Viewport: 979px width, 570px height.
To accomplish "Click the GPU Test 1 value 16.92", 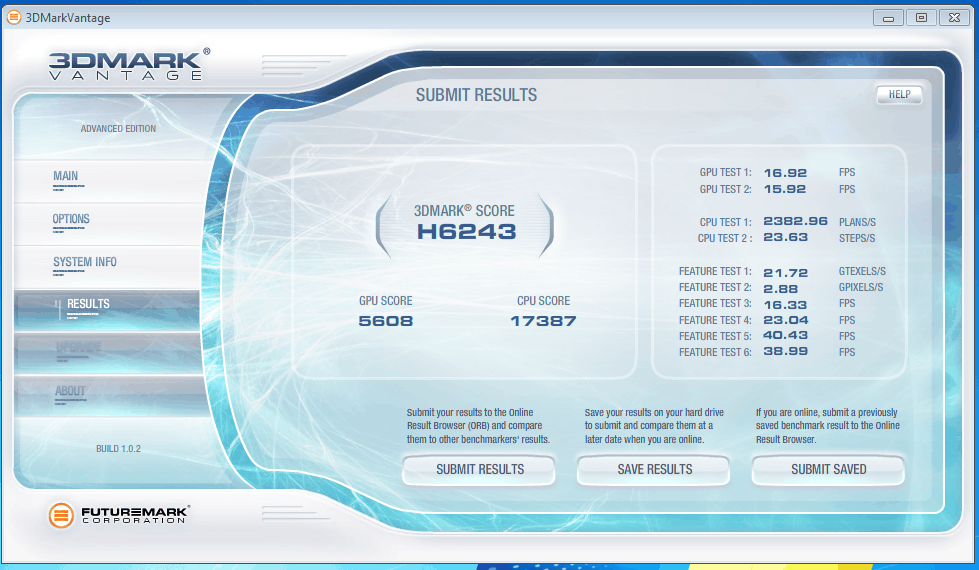I will click(x=785, y=173).
